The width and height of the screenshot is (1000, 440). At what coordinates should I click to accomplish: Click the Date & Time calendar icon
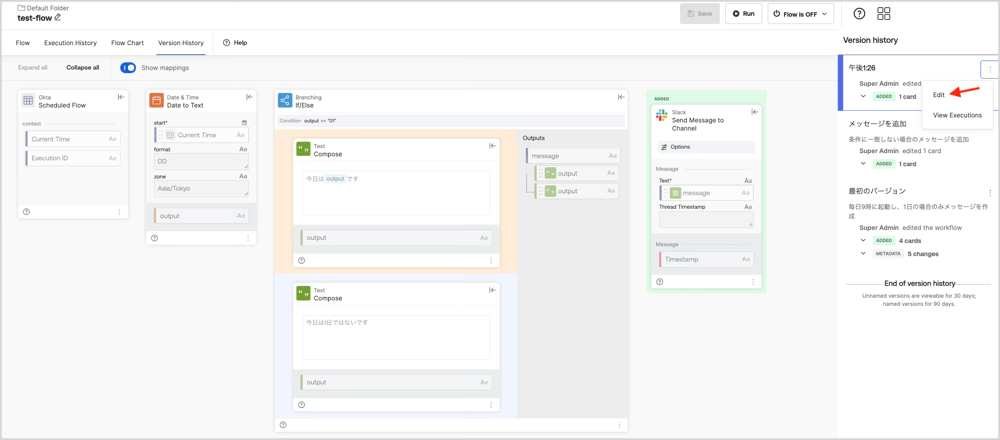(x=156, y=100)
